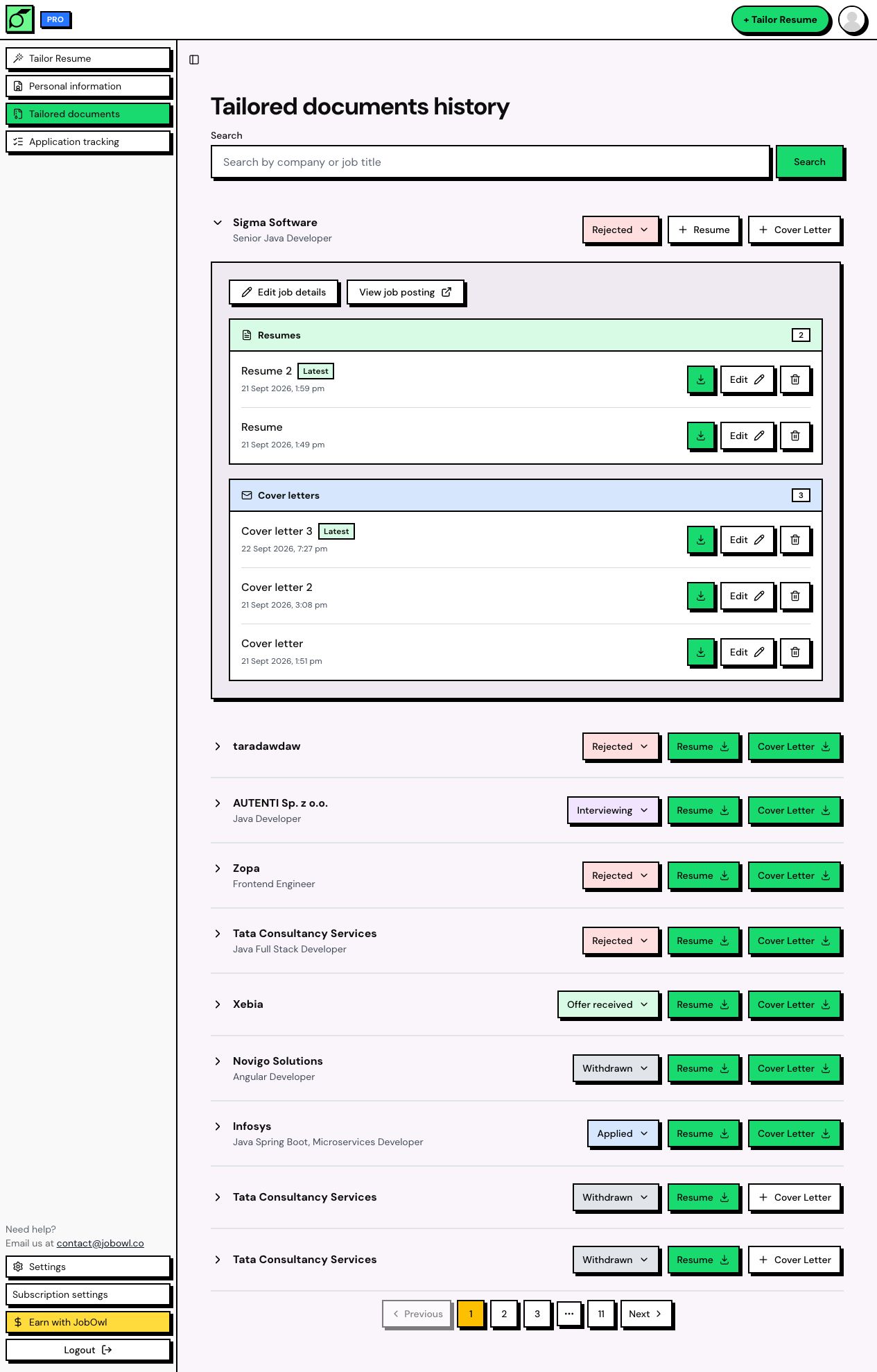877x1372 pixels.
Task: Download the resume dated 1:49 pm
Action: pyautogui.click(x=701, y=436)
